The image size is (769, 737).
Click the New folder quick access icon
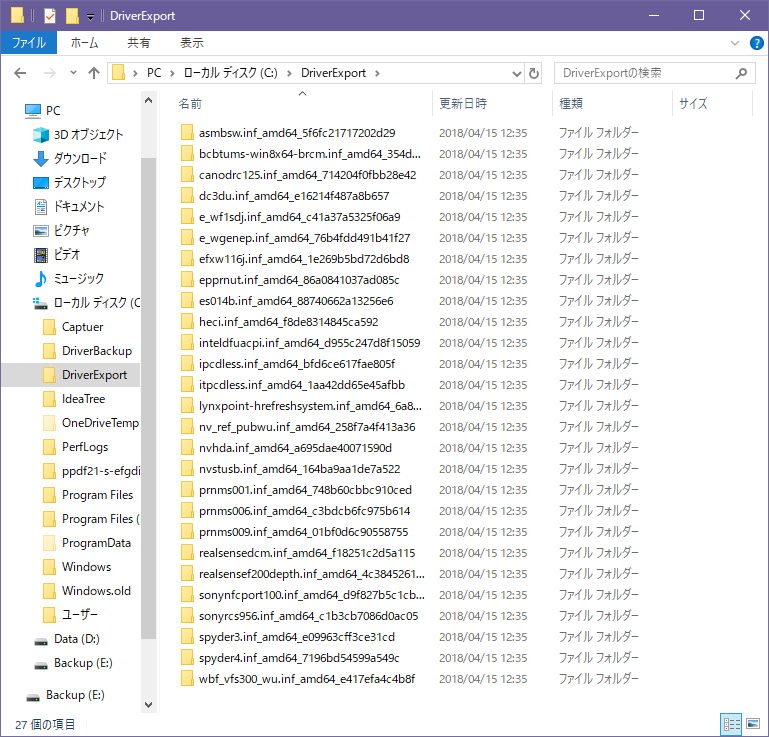(72, 16)
